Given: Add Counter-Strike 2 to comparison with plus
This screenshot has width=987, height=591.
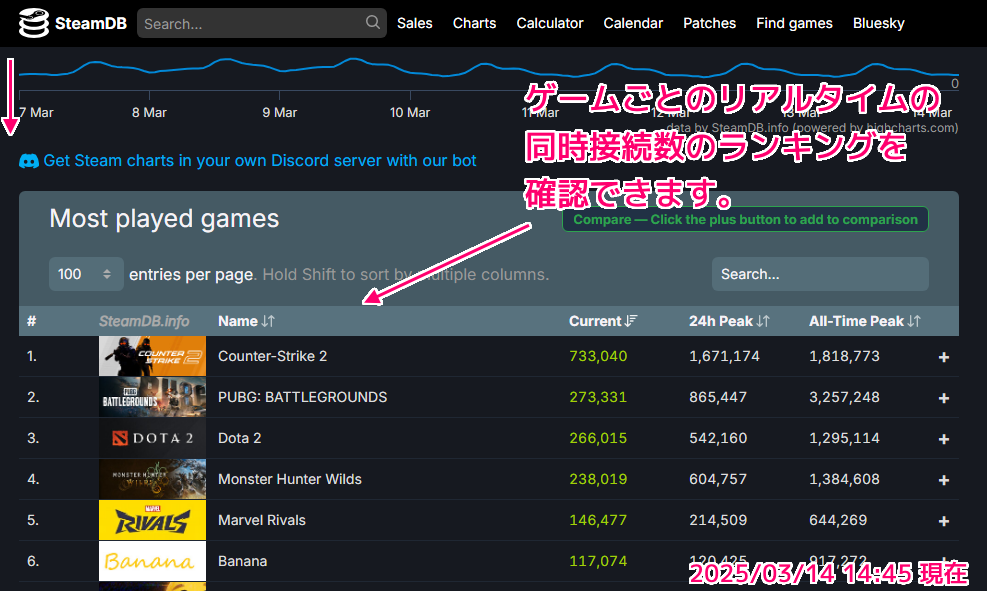Looking at the screenshot, I should 944,357.
